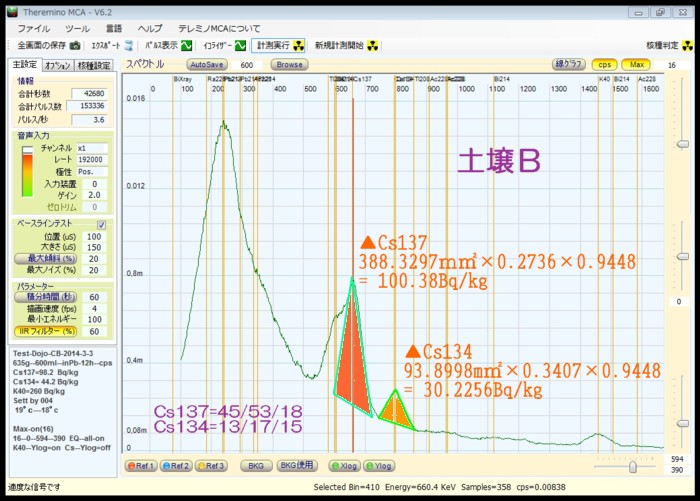Click the green waveform icon for パルス表示
This screenshot has width=700, height=501.
coord(186,46)
